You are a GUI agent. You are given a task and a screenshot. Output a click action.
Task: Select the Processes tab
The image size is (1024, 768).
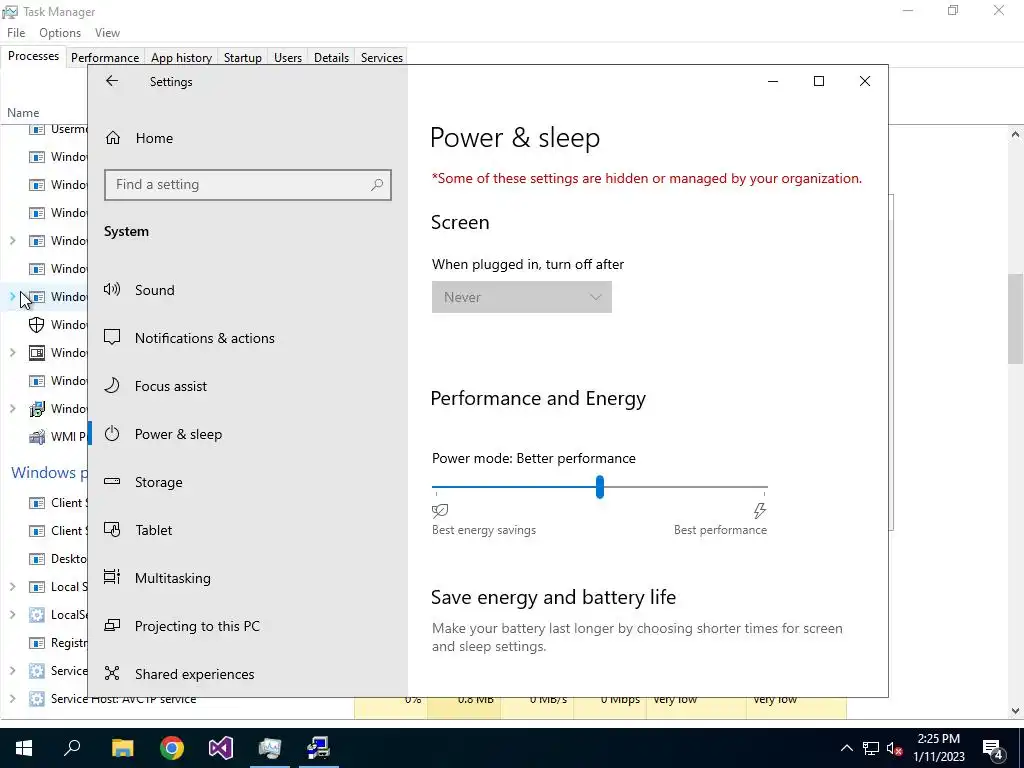[x=33, y=56]
